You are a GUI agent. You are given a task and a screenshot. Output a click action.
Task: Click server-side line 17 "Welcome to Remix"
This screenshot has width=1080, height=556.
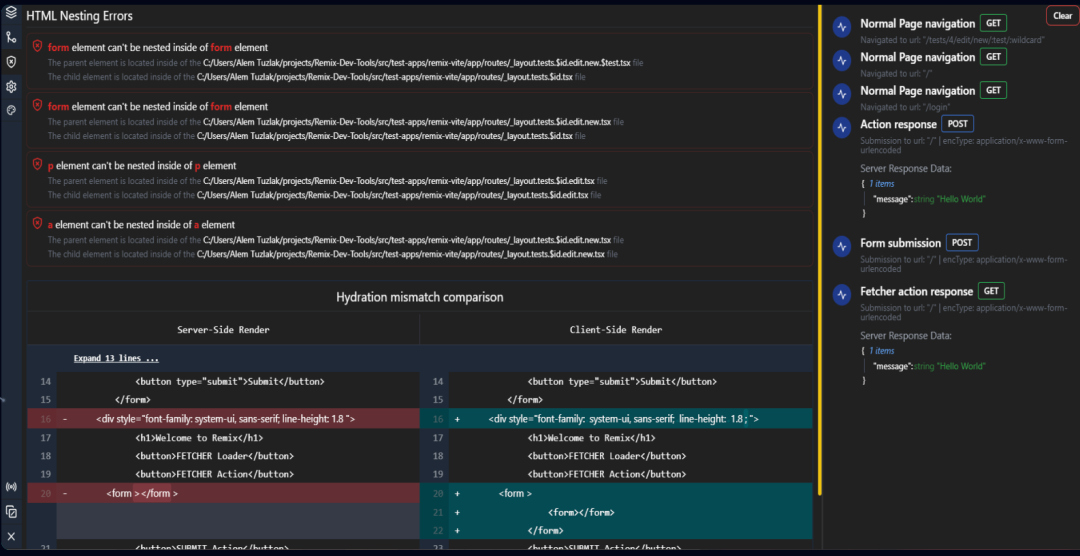(x=199, y=437)
